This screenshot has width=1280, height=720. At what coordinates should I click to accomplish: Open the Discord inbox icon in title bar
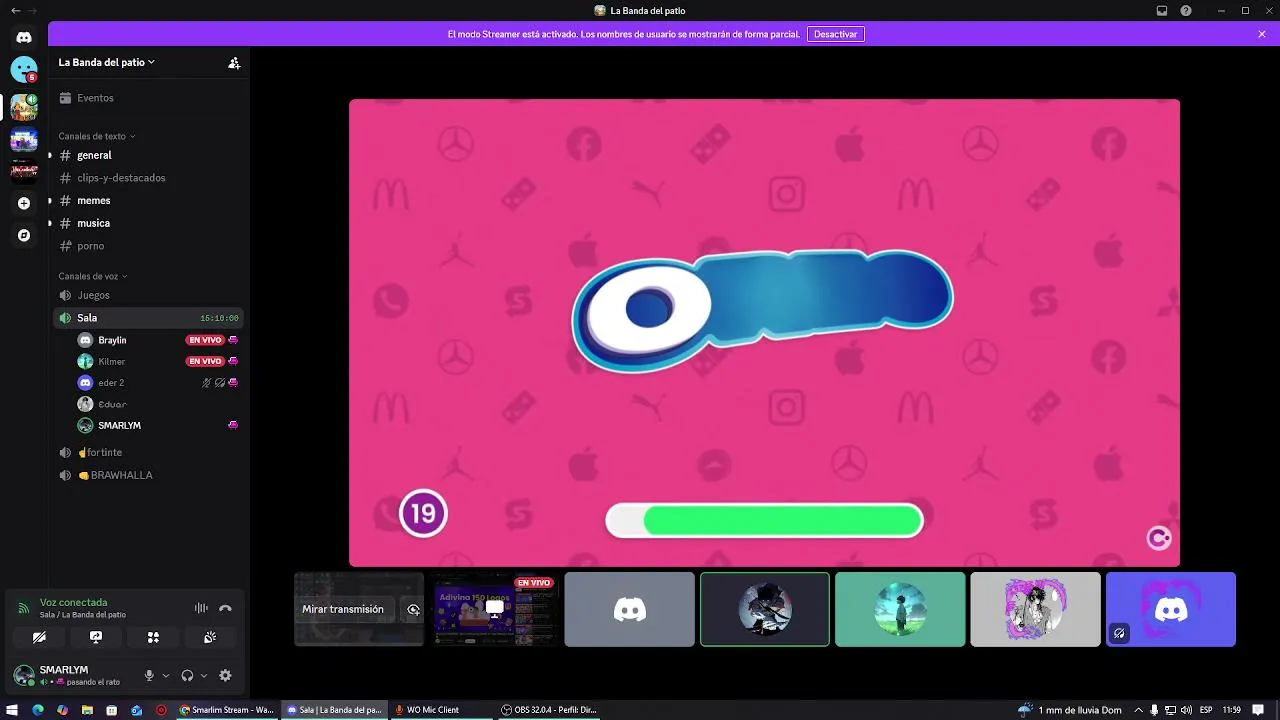pyautogui.click(x=1162, y=10)
